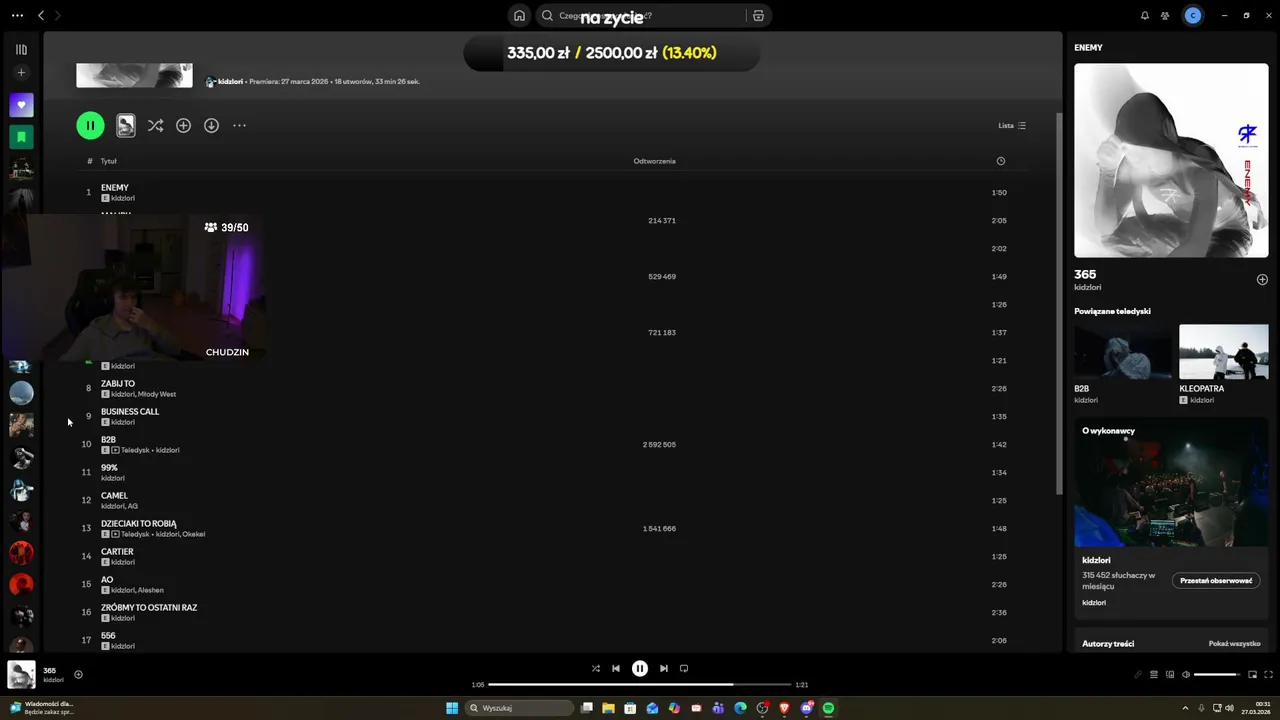Toggle shuffle in the bottom player
Viewport: 1280px width, 720px height.
pyautogui.click(x=596, y=669)
